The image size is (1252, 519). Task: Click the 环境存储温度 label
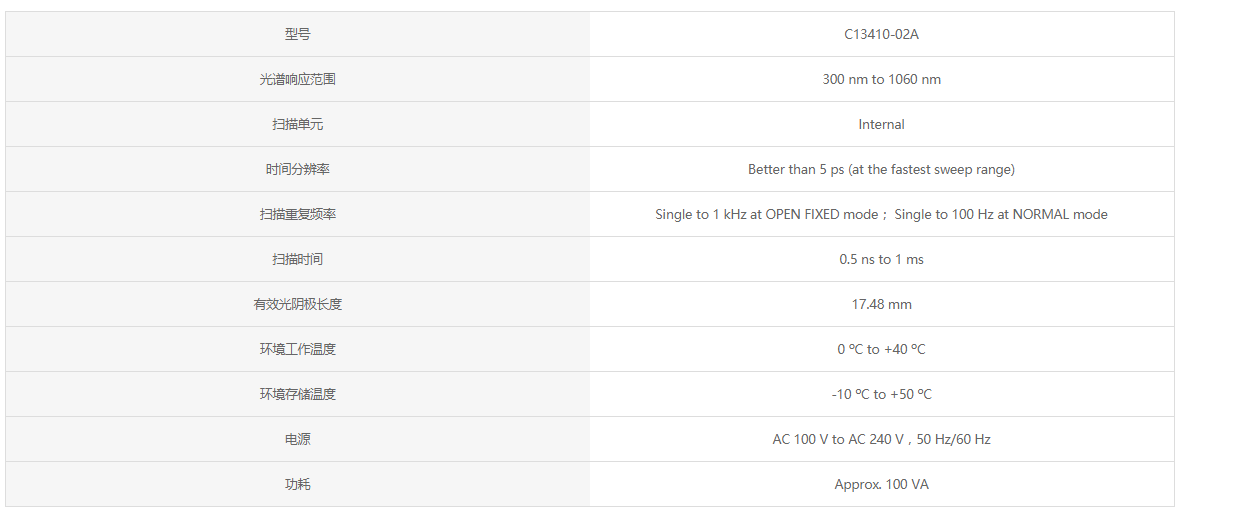(x=297, y=394)
